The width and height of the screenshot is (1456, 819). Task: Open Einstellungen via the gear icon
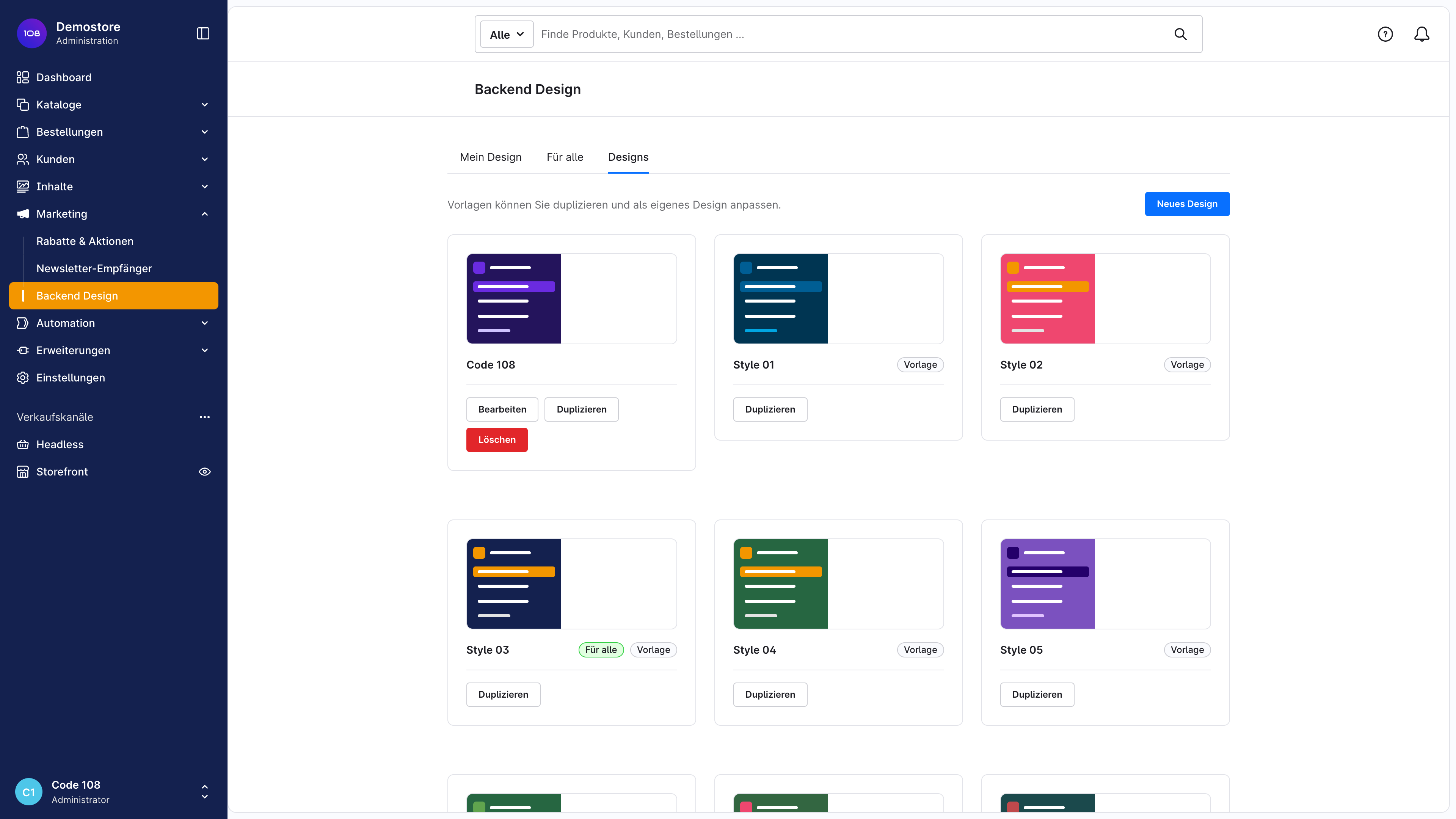click(x=23, y=378)
